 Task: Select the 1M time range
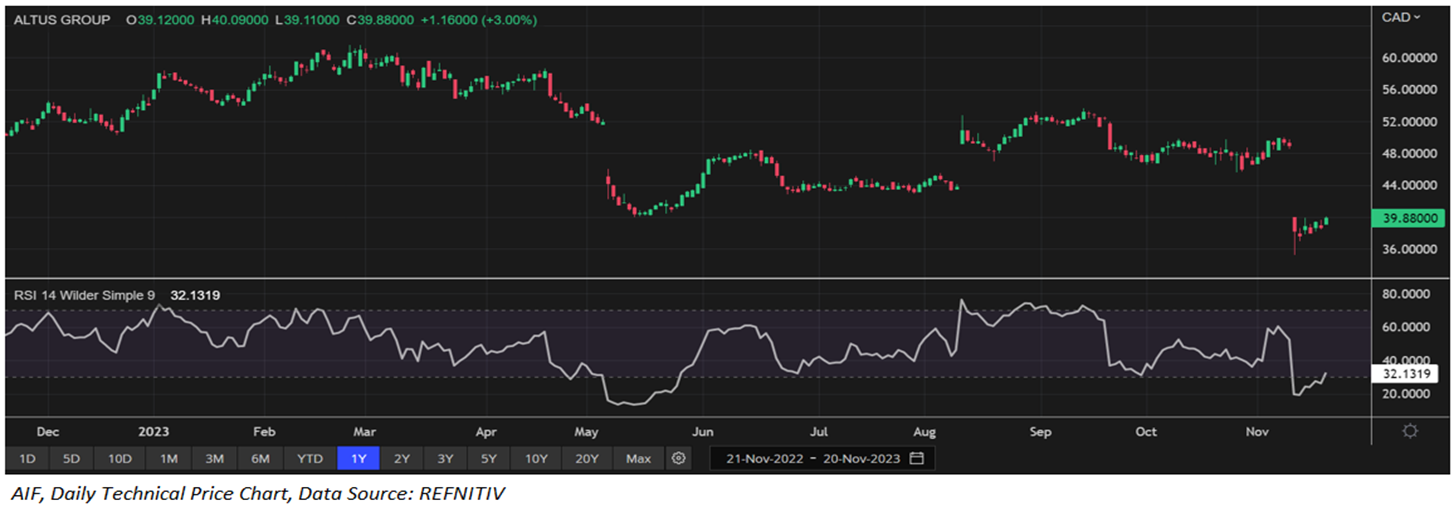168,459
